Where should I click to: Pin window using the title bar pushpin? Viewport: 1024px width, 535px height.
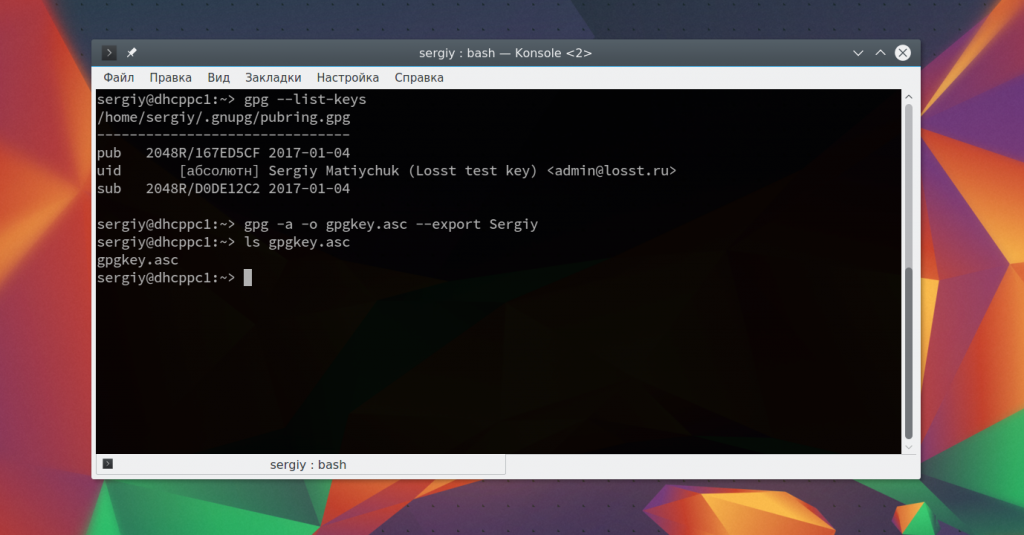[x=131, y=53]
